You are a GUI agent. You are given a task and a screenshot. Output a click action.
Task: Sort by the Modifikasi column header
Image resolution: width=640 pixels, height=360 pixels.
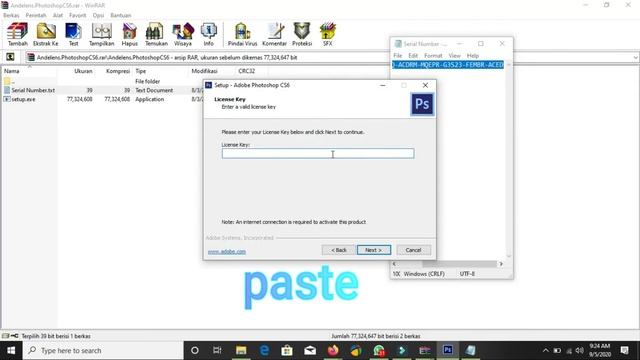(204, 71)
